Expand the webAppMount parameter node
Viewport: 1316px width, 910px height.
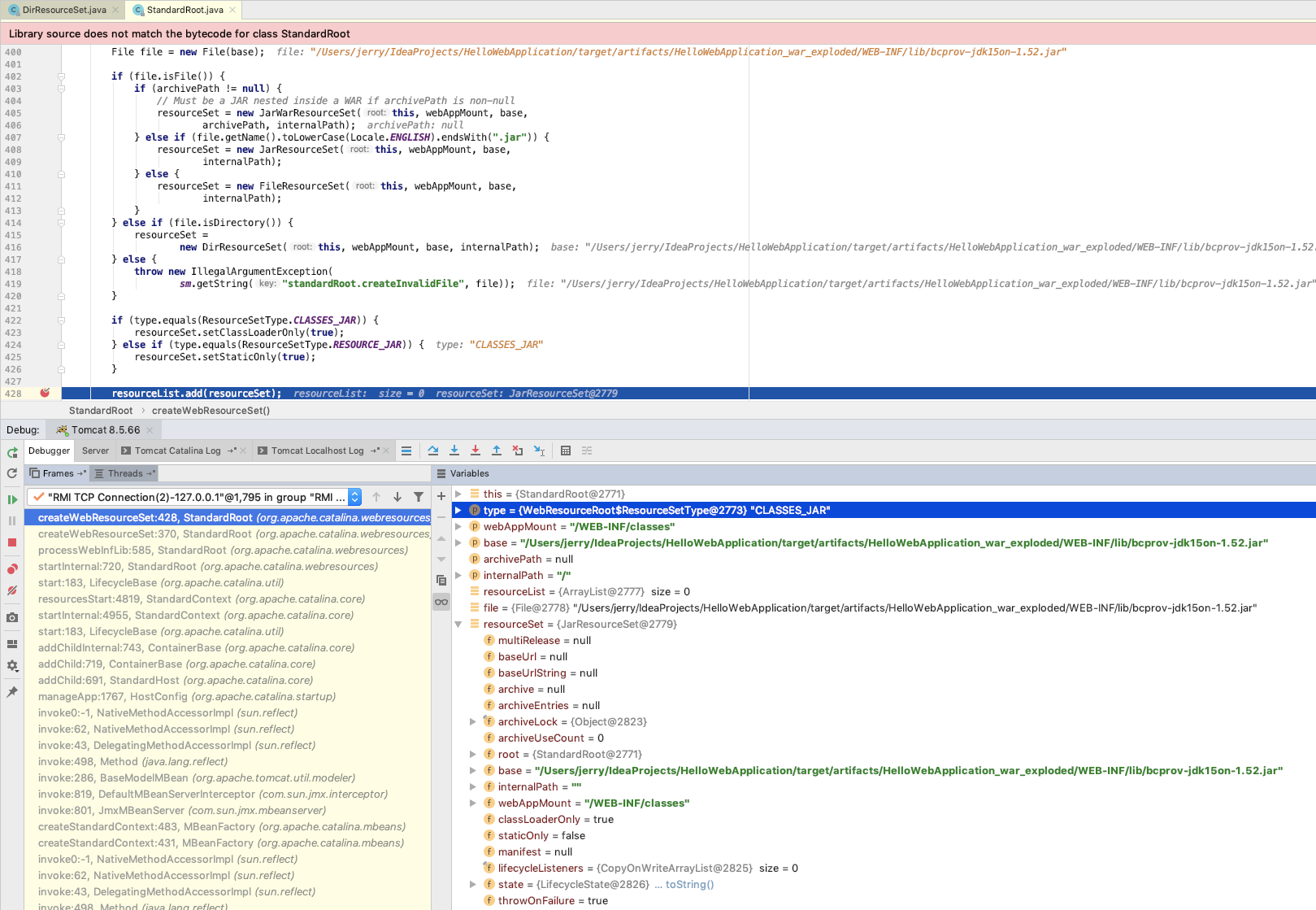point(458,526)
